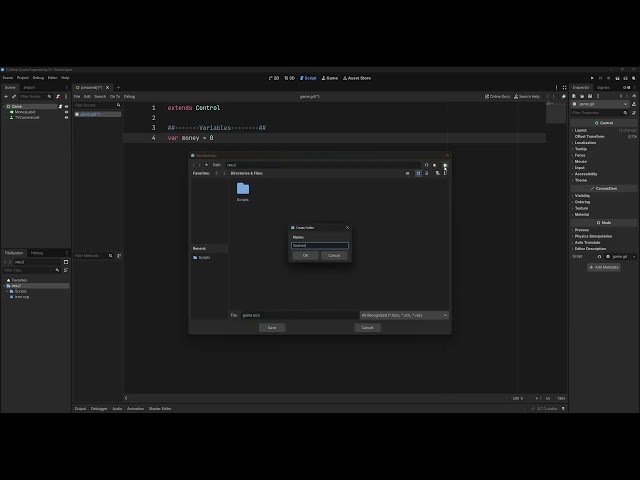Switch dialog to list view
Screen dimensions: 640x480
[x=427, y=173]
